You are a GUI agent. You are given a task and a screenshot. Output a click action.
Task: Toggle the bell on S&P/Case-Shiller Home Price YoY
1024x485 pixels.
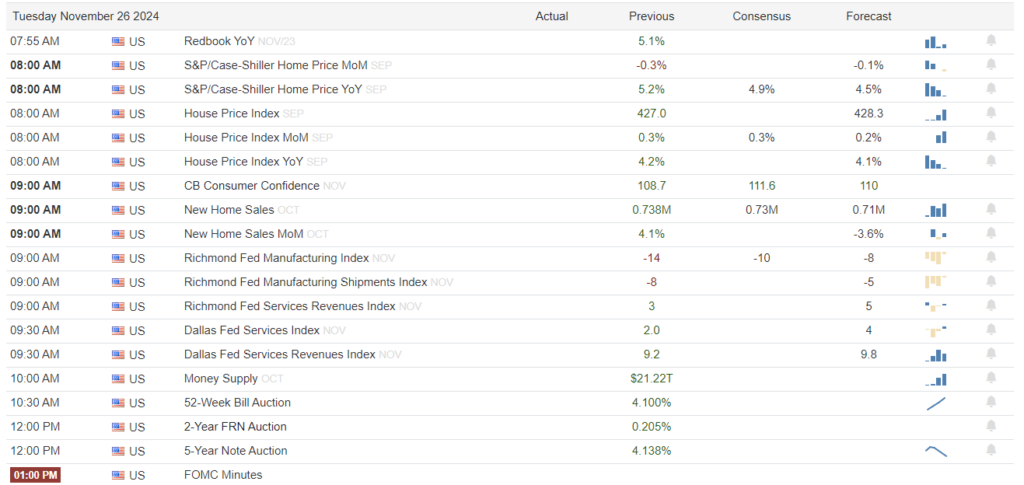click(x=991, y=90)
